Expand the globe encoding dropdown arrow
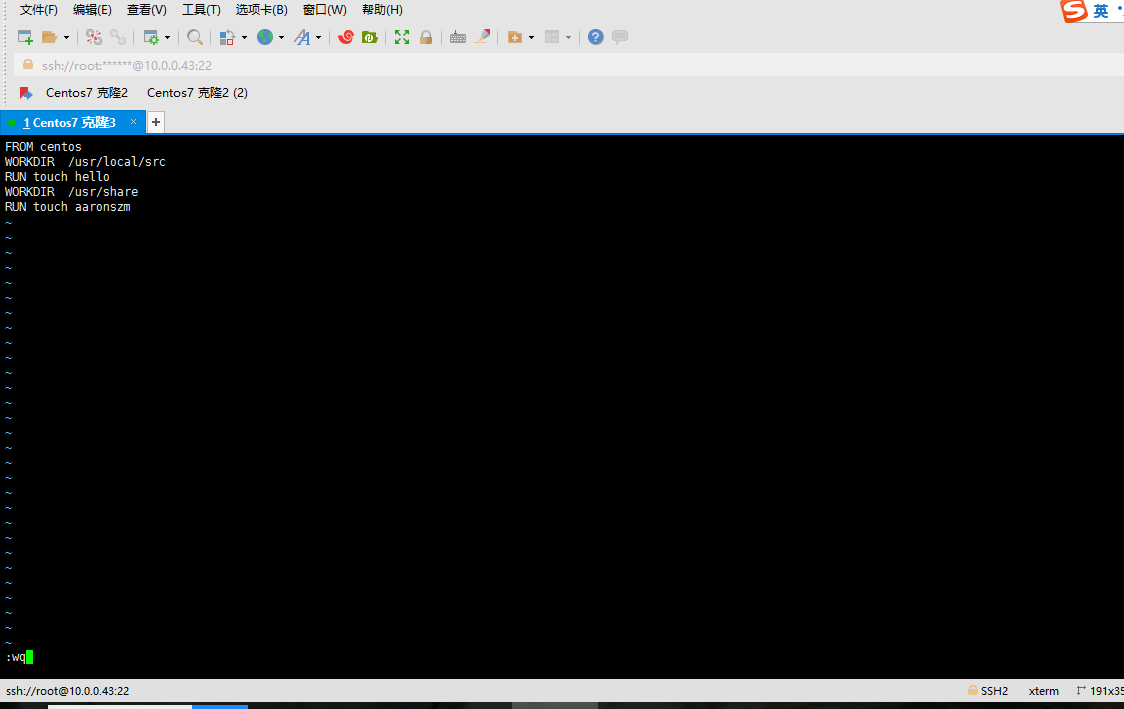 click(281, 37)
